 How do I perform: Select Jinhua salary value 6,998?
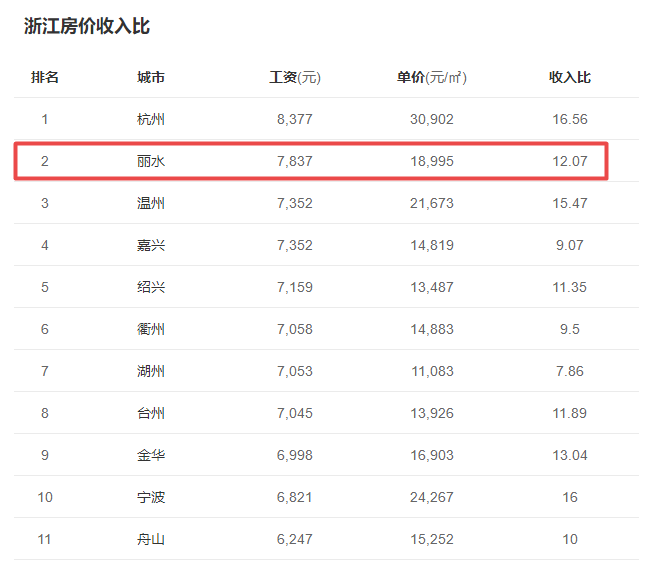click(x=295, y=455)
